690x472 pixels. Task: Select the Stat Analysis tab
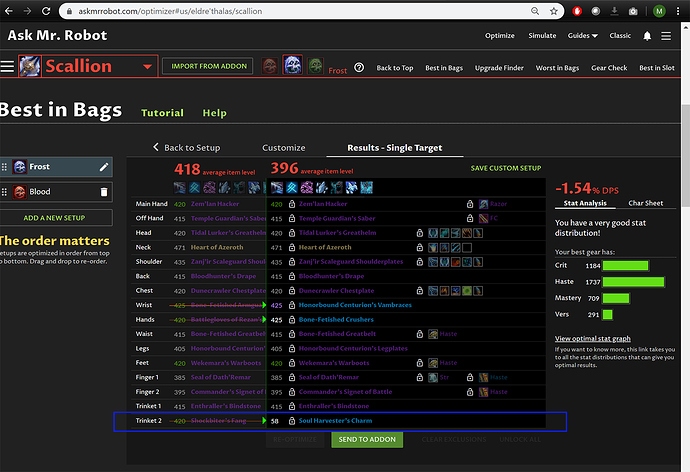585,203
